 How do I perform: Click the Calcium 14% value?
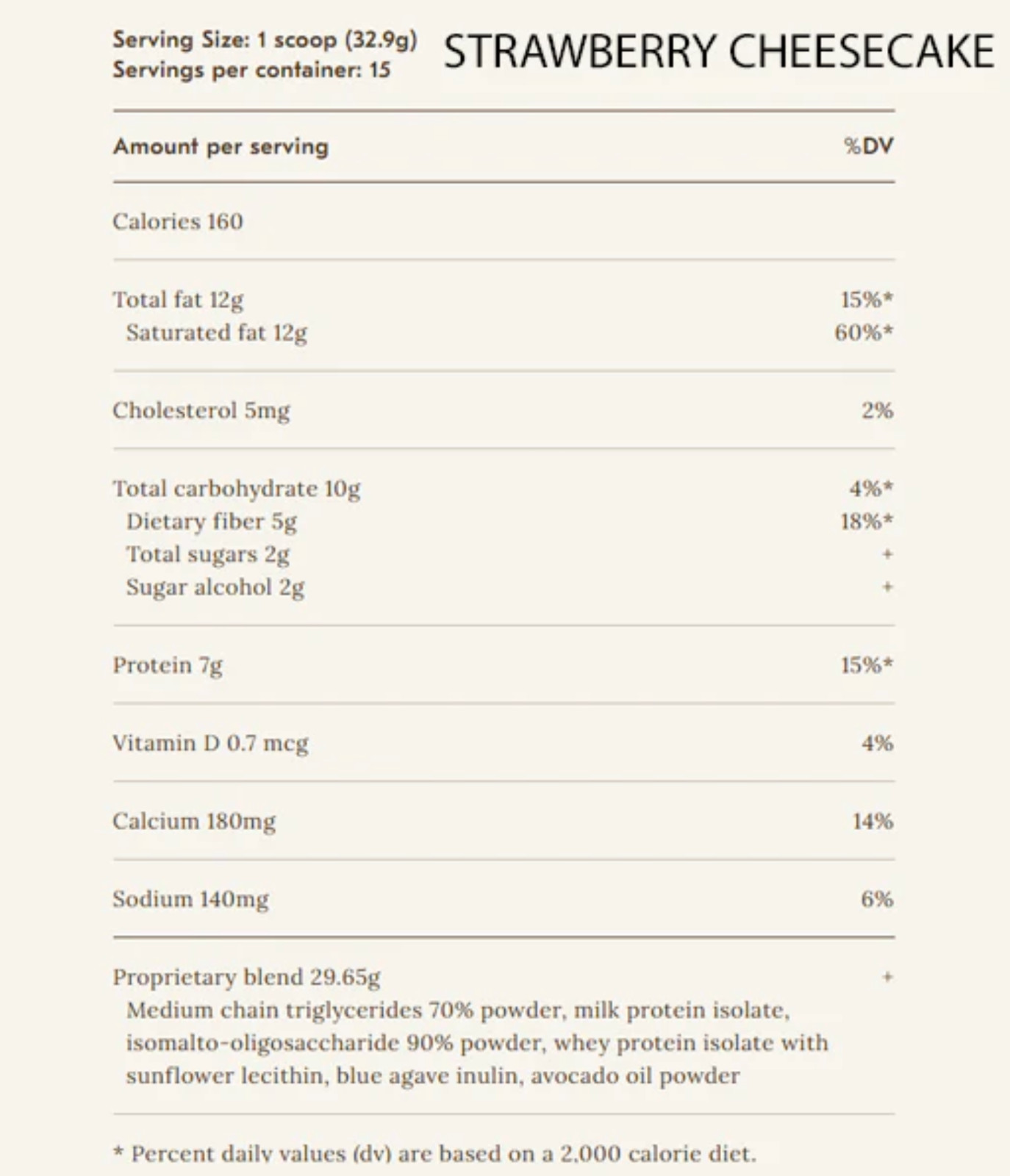pos(873,821)
